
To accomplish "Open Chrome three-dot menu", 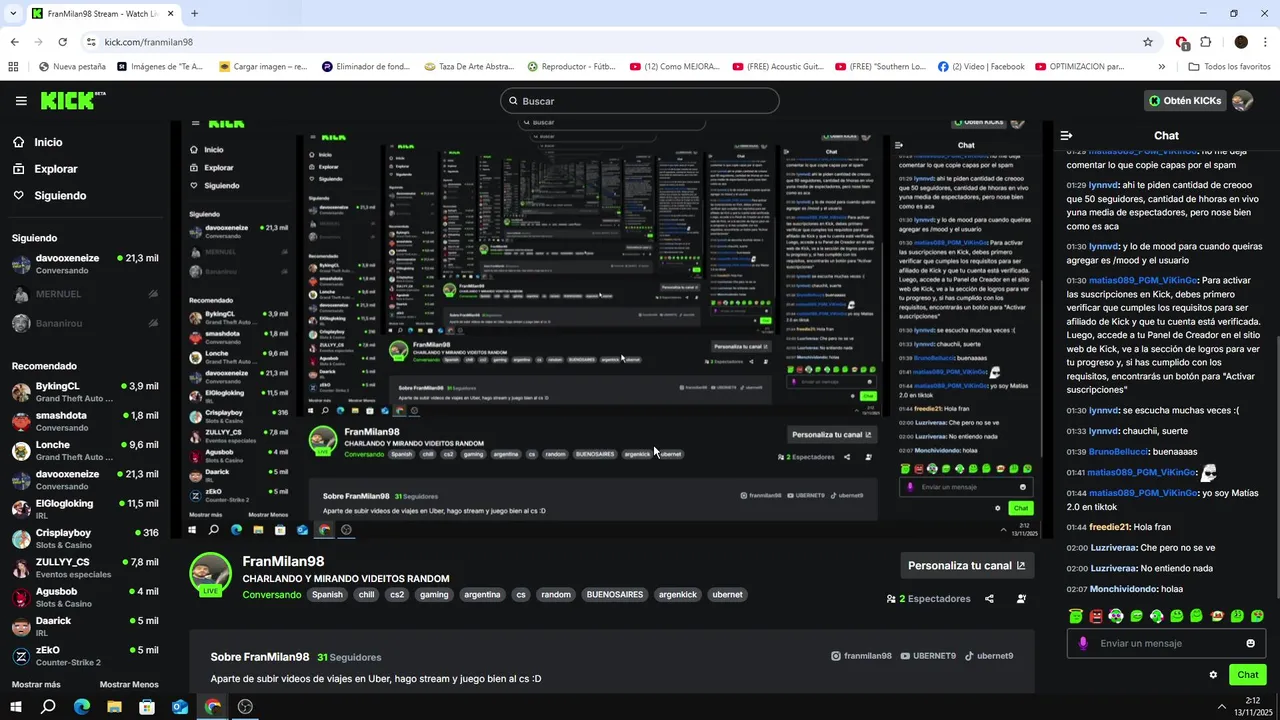I will tap(1266, 42).
